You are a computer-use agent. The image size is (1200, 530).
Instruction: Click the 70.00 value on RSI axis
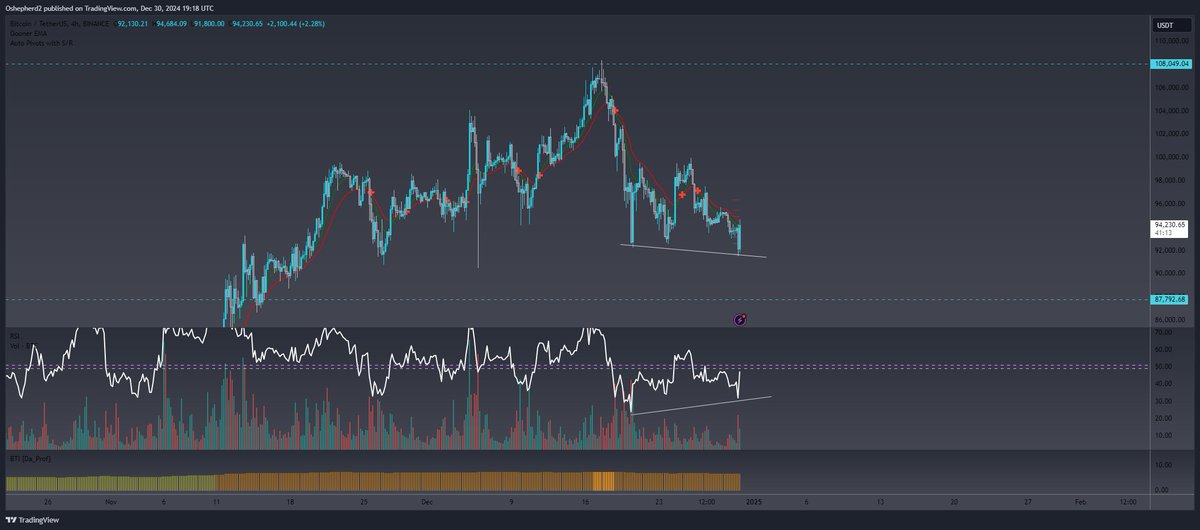1161,331
